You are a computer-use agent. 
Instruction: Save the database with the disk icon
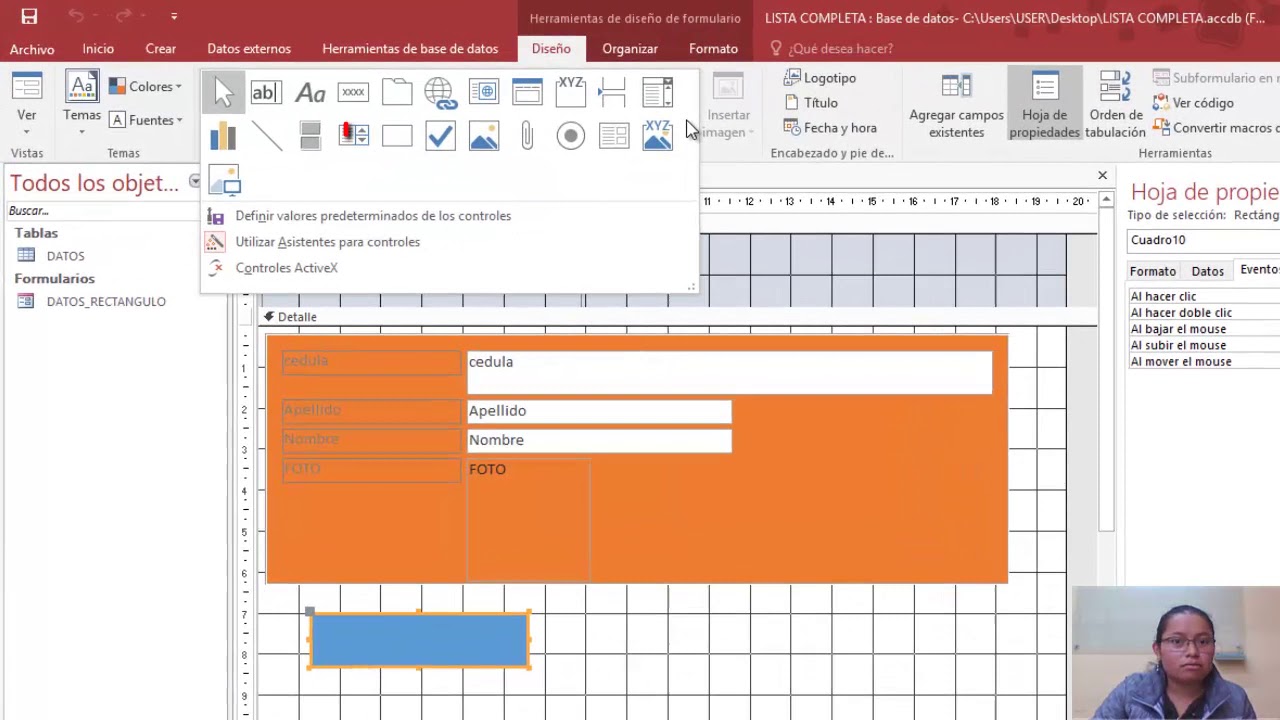tap(29, 16)
